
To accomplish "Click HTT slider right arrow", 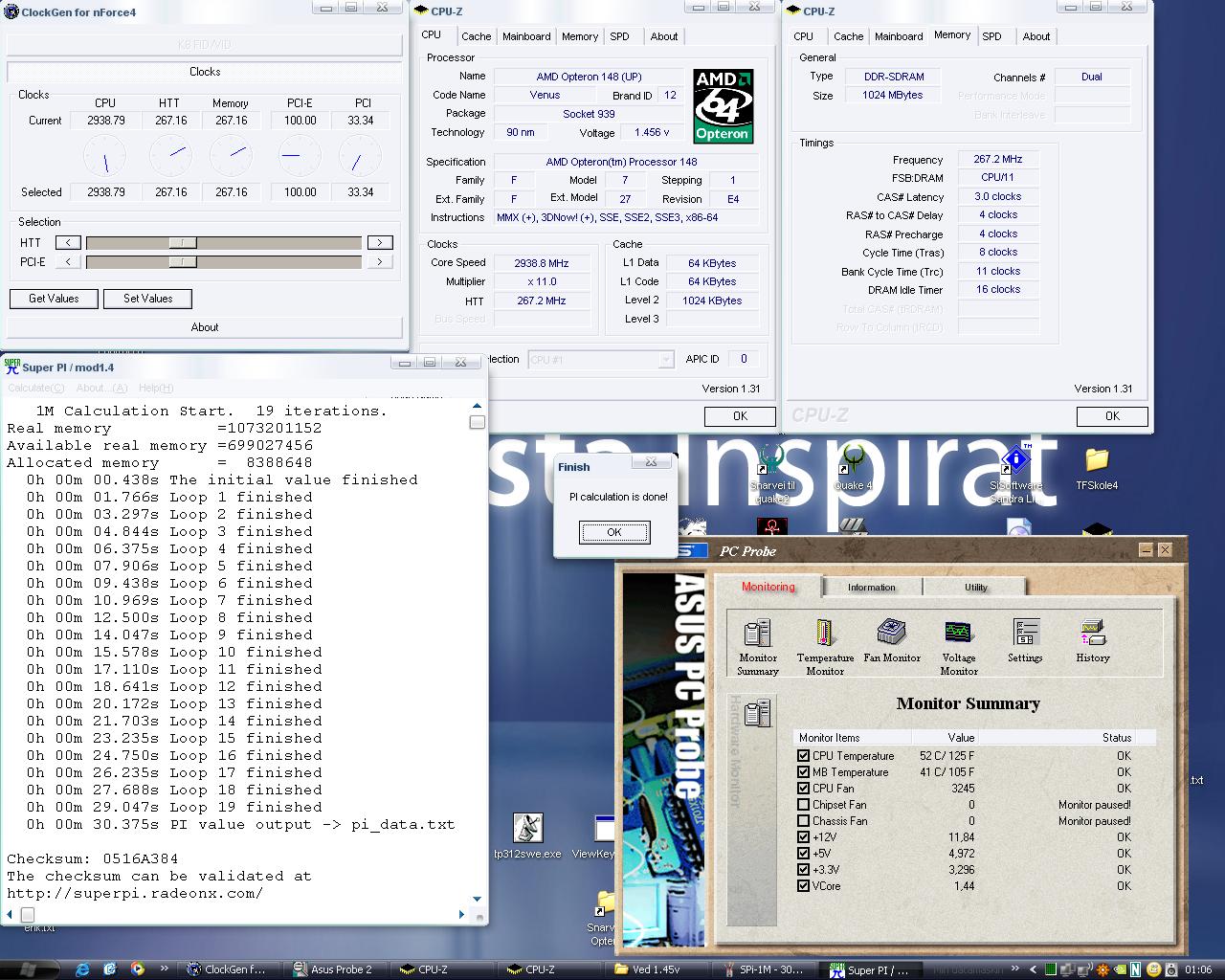I will (x=380, y=242).
